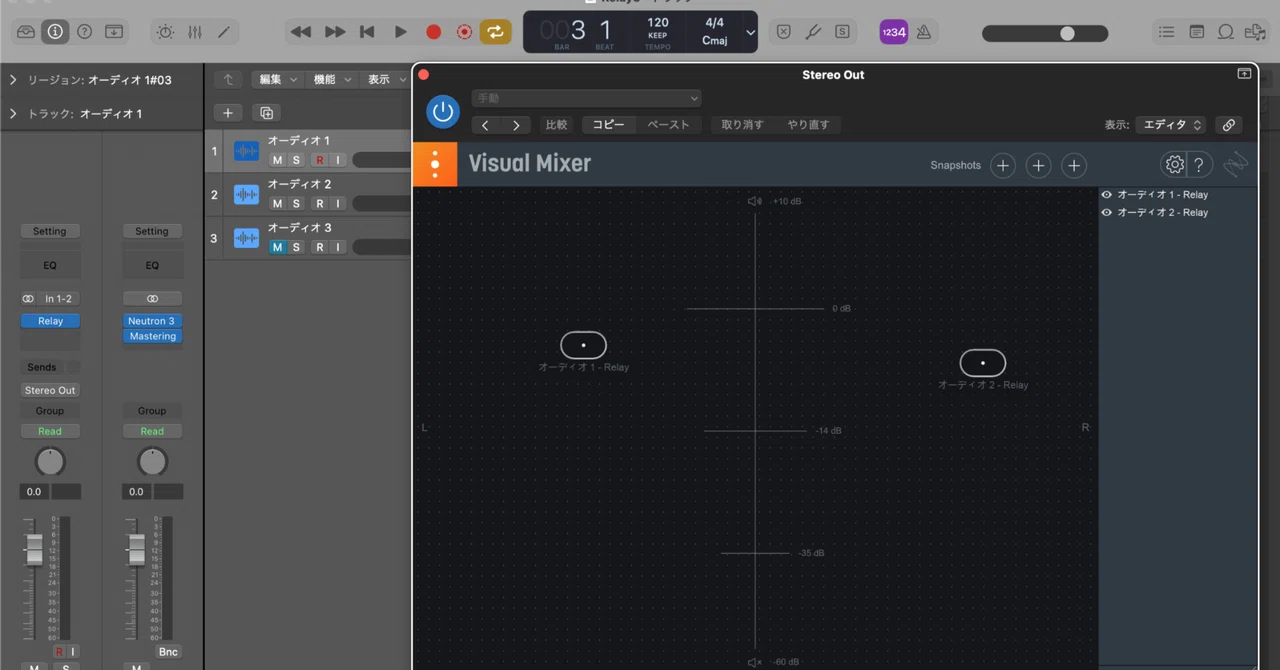
Task: Click the duplicate track button
Action: point(267,113)
